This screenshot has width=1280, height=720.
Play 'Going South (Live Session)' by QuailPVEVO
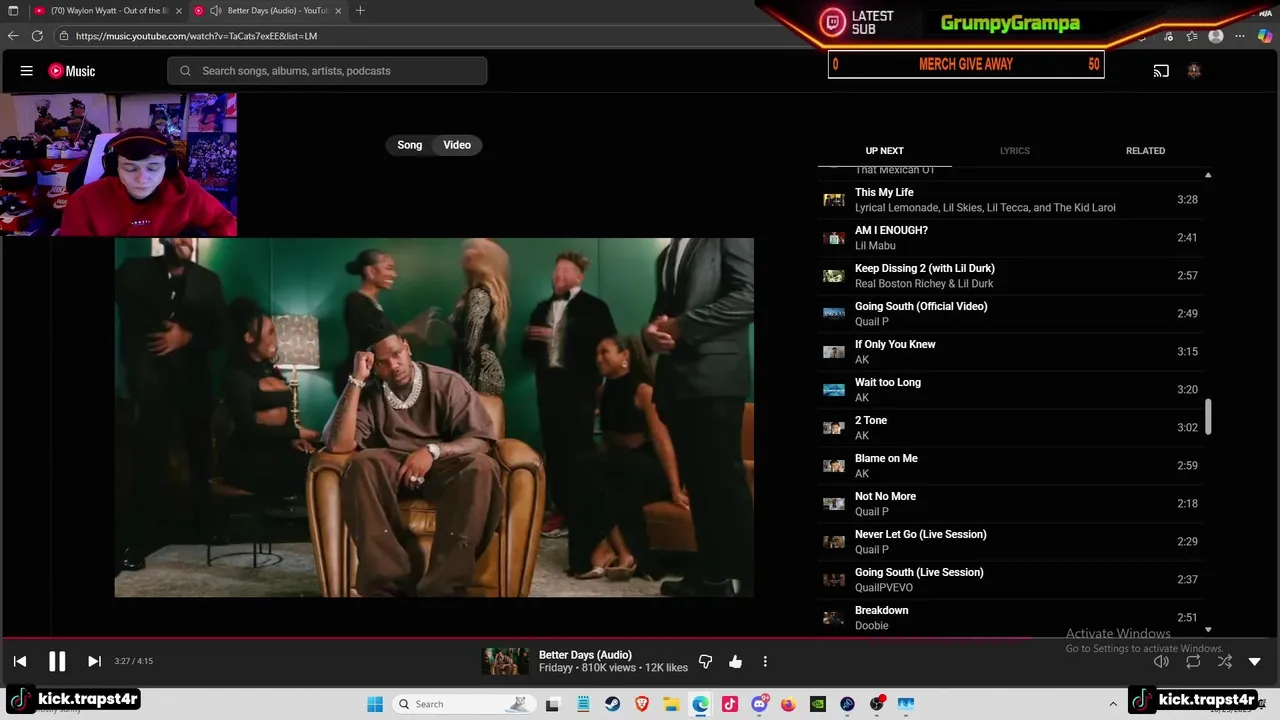(x=1010, y=580)
